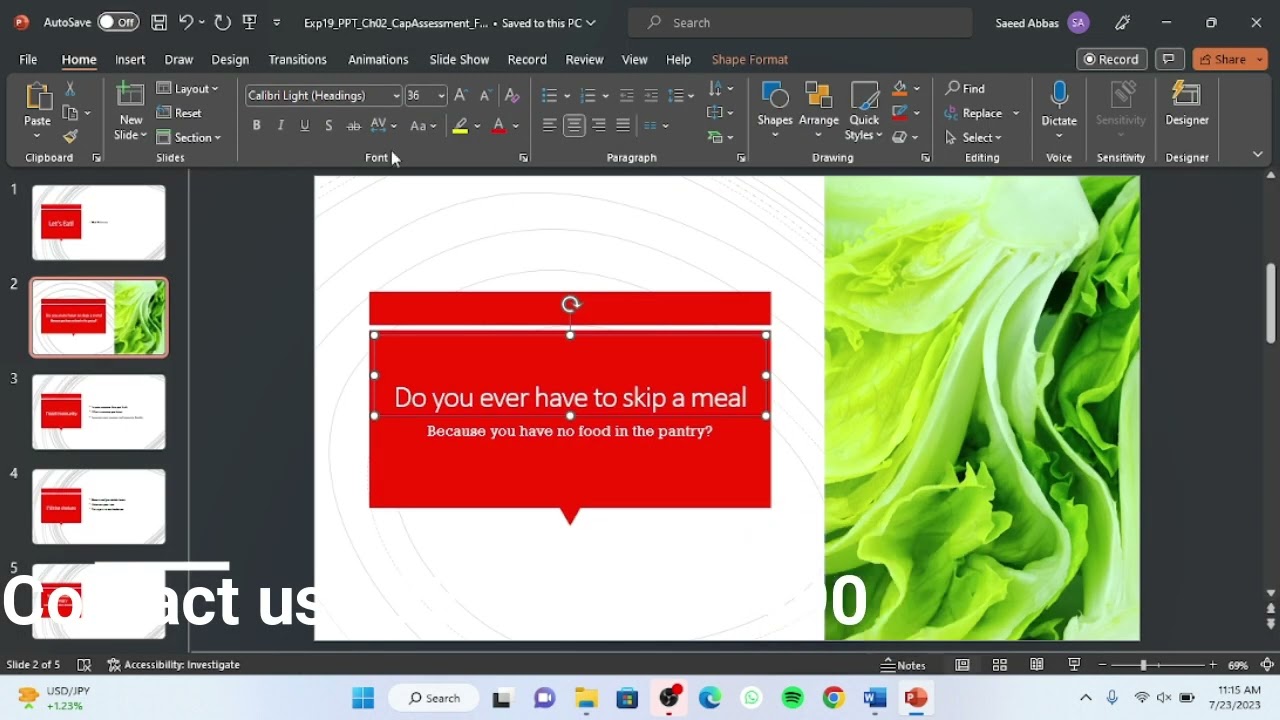Toggle underline formatting

[x=304, y=126]
